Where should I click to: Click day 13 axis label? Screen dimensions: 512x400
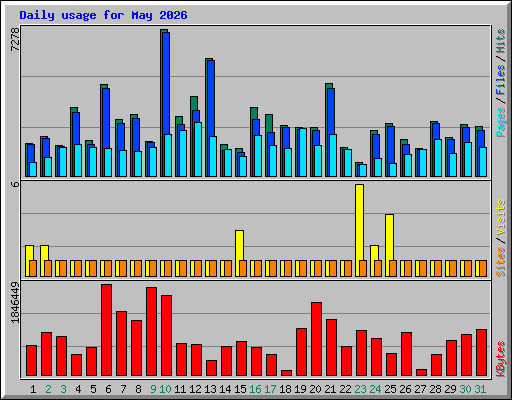pos(210,389)
